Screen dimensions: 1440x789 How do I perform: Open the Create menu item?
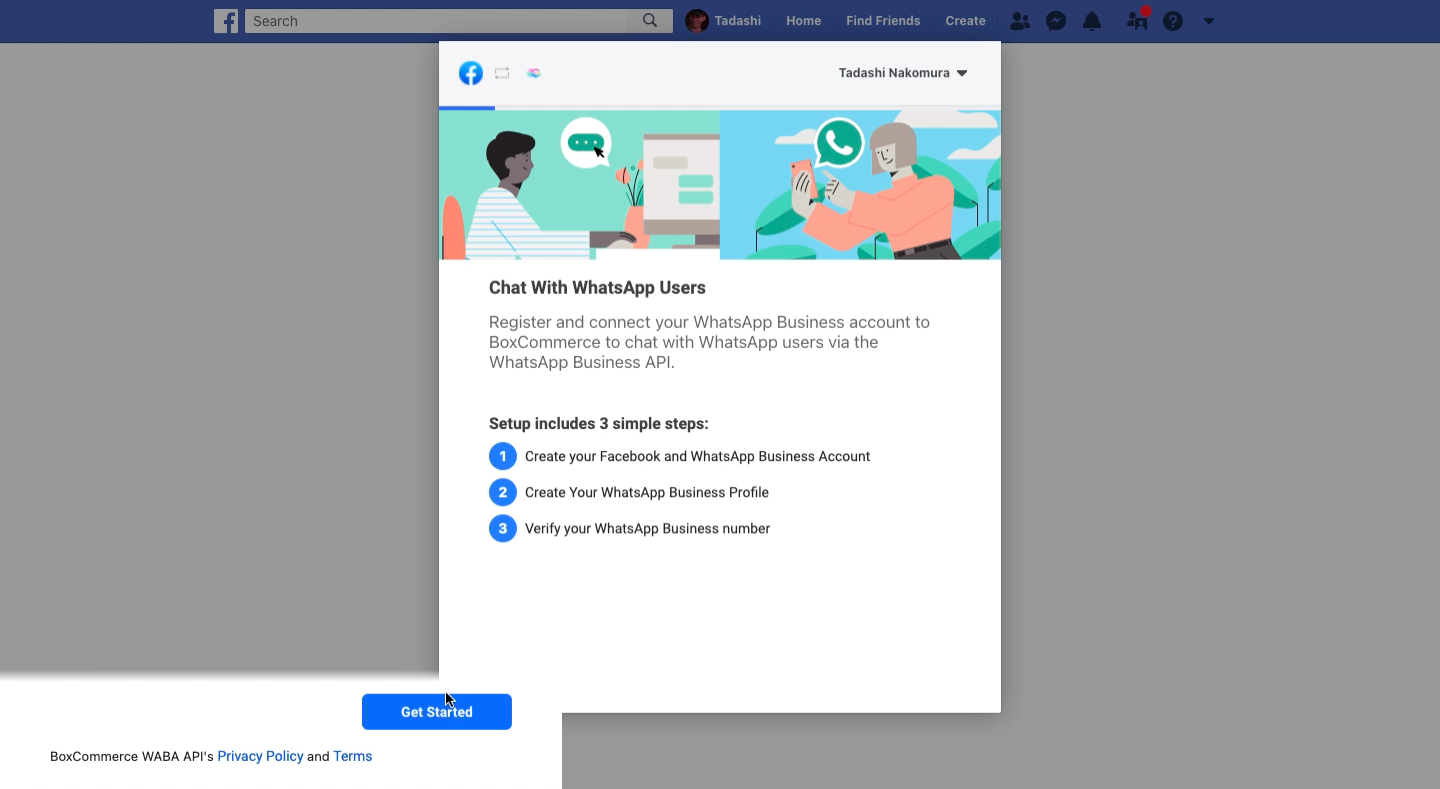tap(966, 21)
